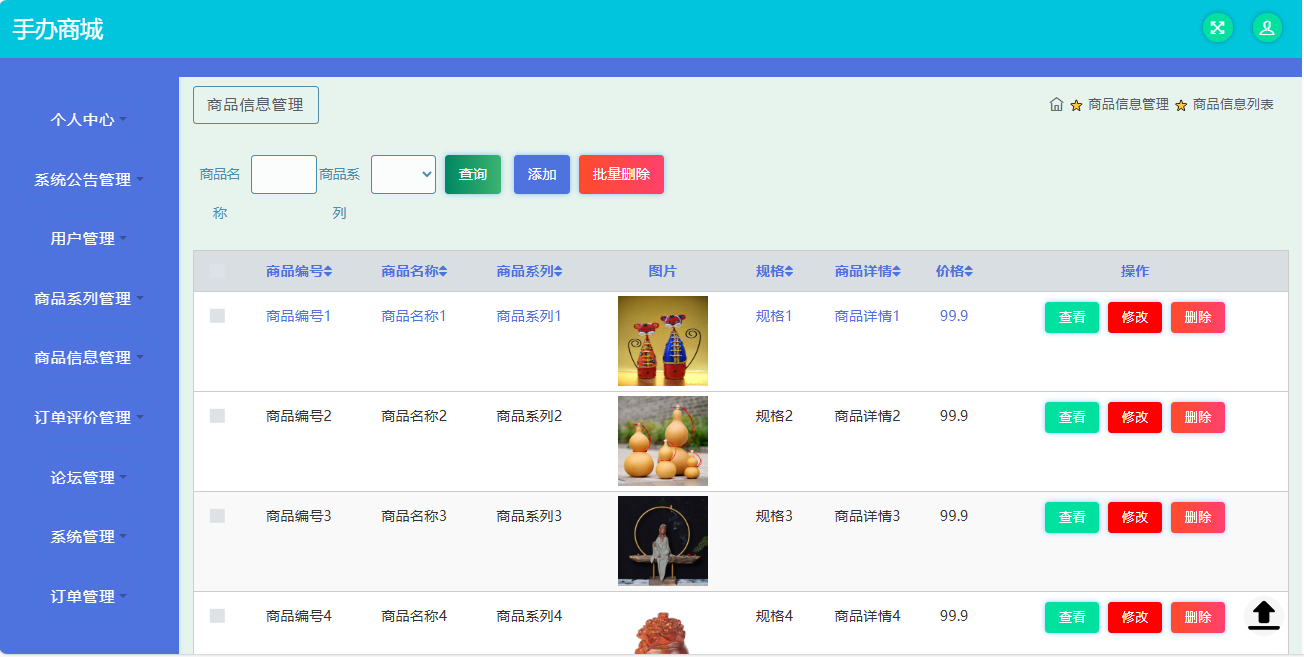This screenshot has width=1304, height=657.
Task: Click the 图片 column header
Action: [x=663, y=271]
